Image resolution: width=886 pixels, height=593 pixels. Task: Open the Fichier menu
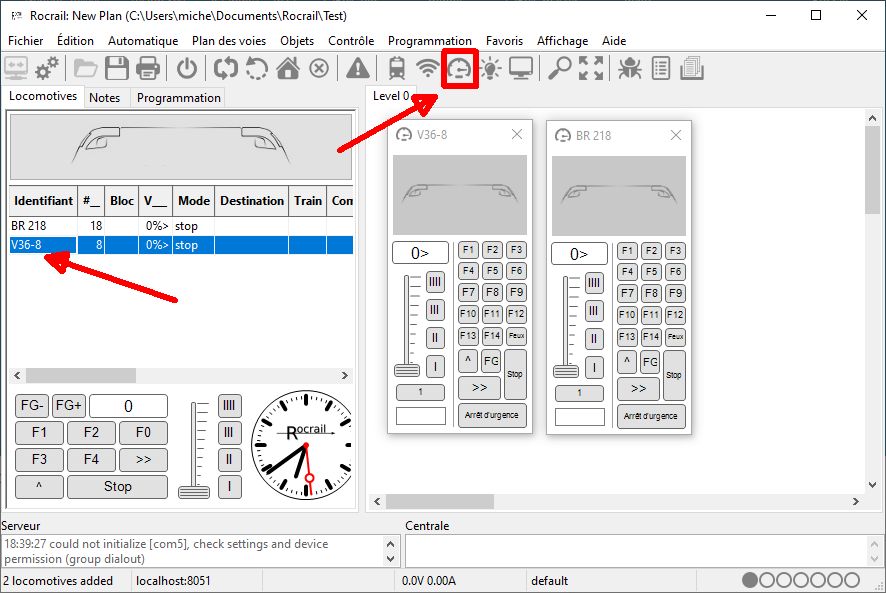(x=25, y=41)
